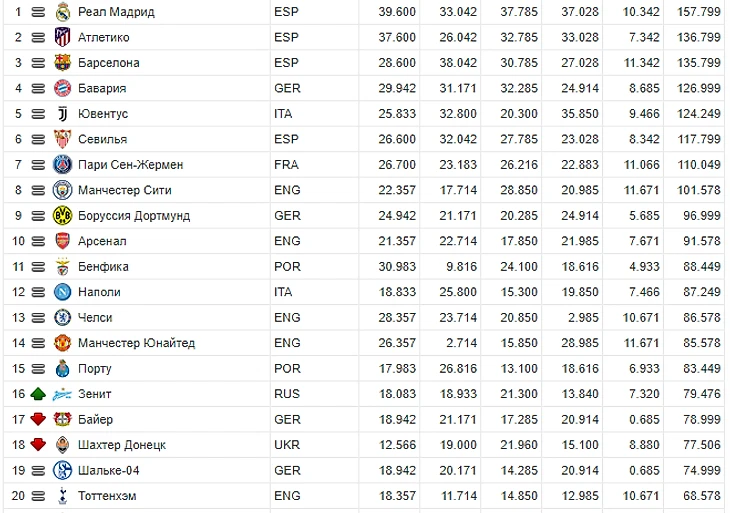The height and width of the screenshot is (513, 730).
Task: Click the Arsenal club crest icon
Action: (x=63, y=241)
